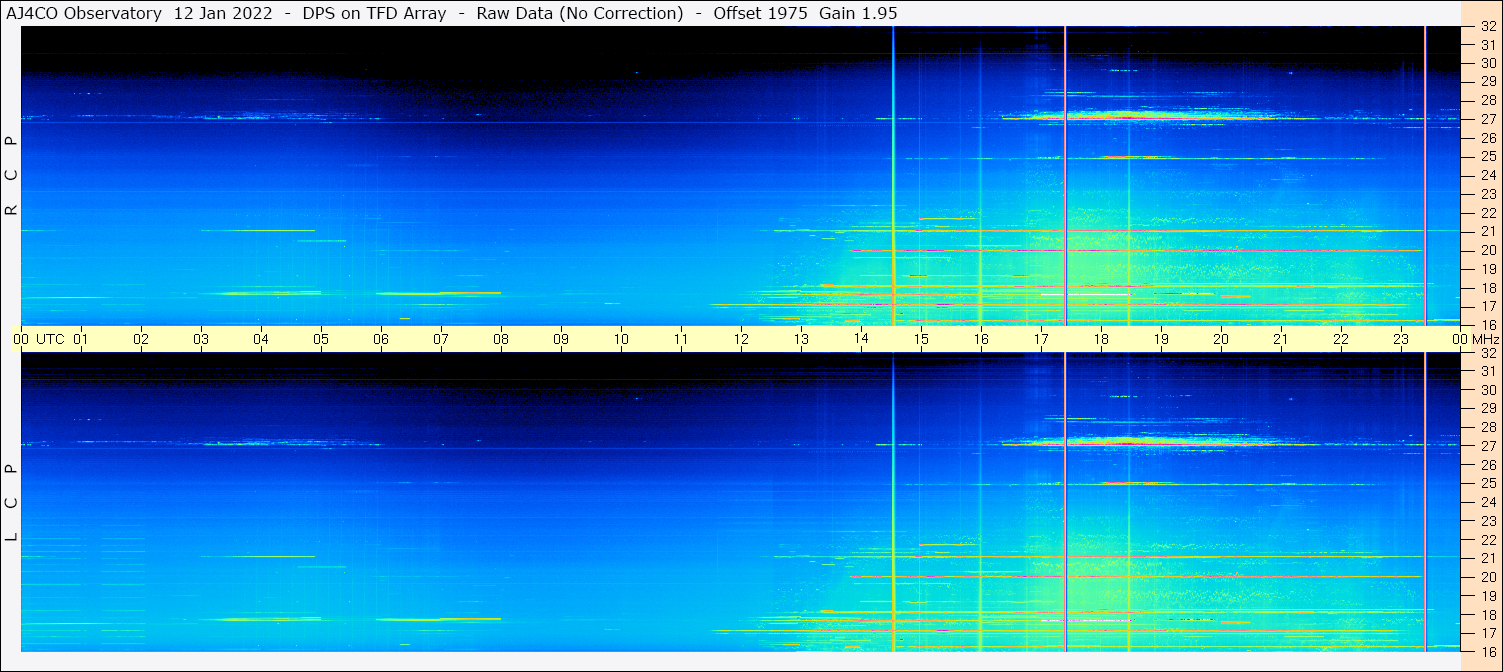Screen dimensions: 1503x672
Task: Select hour 21 on time axis
Action: 1281,339
